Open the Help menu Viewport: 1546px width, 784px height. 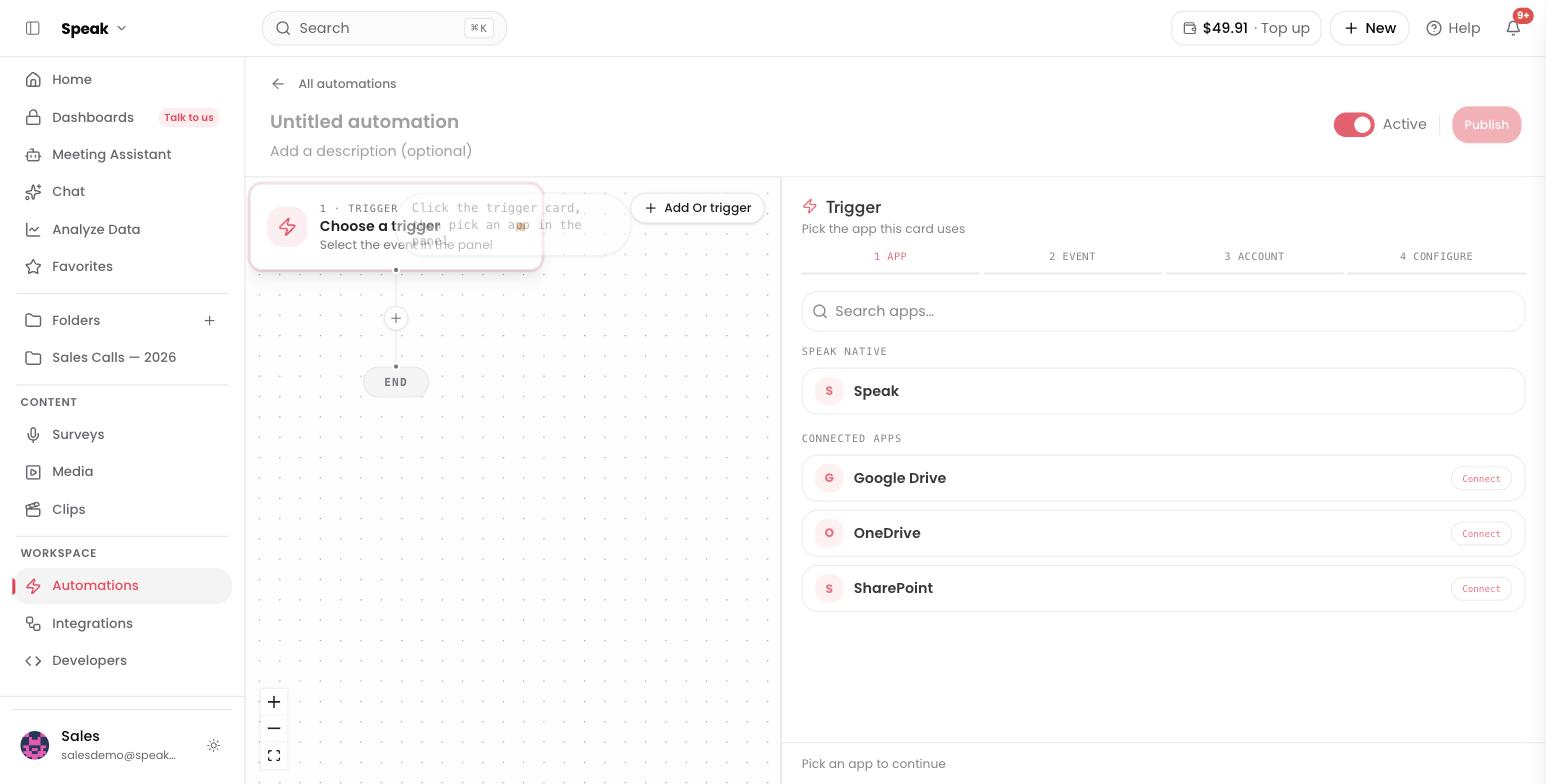(1453, 28)
